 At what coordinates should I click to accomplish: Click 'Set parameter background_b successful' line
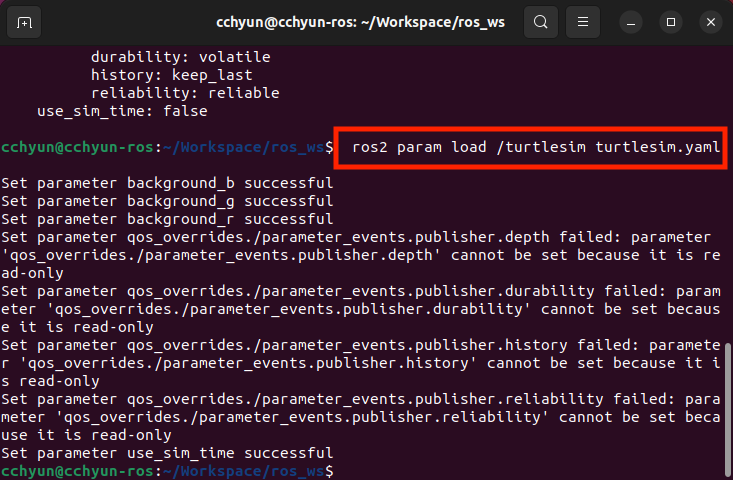click(167, 183)
